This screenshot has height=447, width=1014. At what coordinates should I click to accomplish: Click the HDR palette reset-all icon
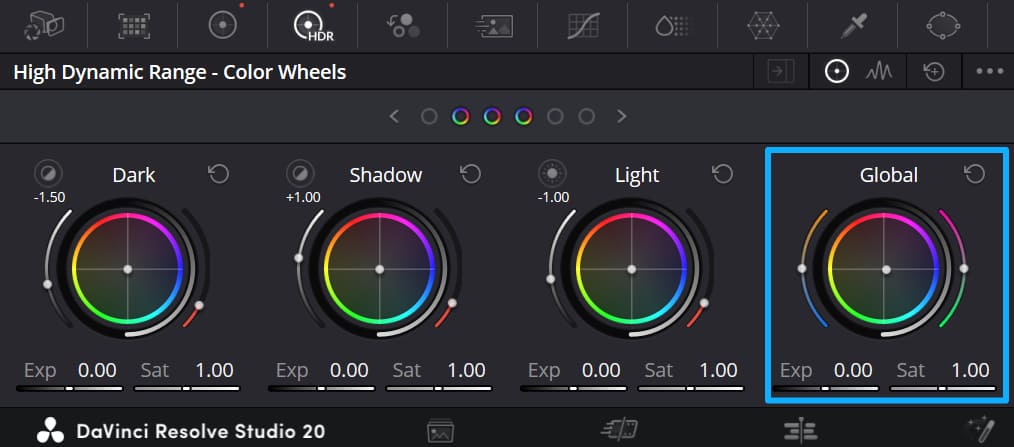[934, 72]
